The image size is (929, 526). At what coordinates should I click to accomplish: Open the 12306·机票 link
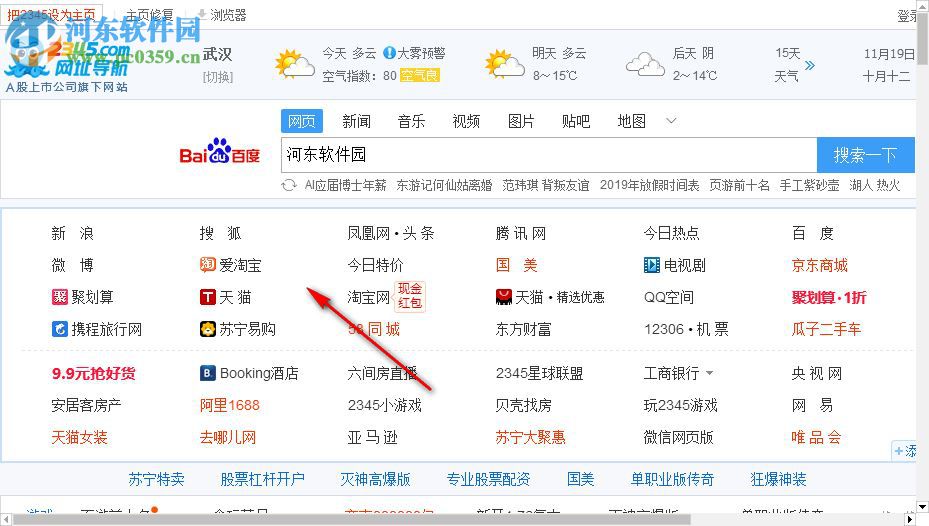point(687,329)
